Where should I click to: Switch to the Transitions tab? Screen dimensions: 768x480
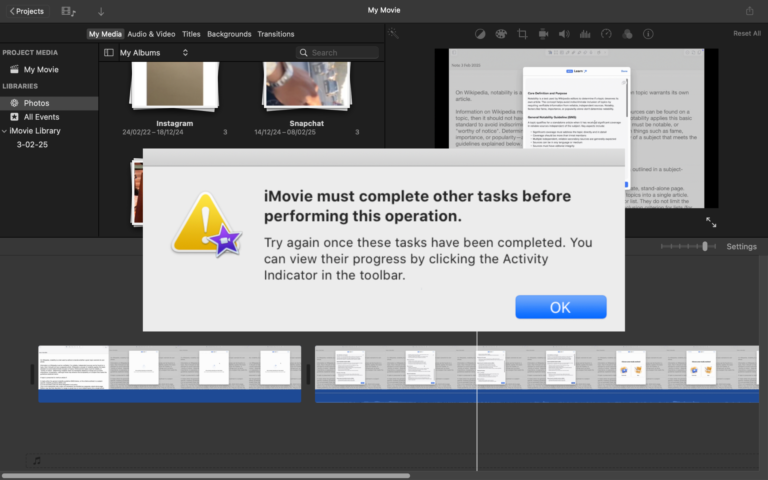(x=276, y=34)
